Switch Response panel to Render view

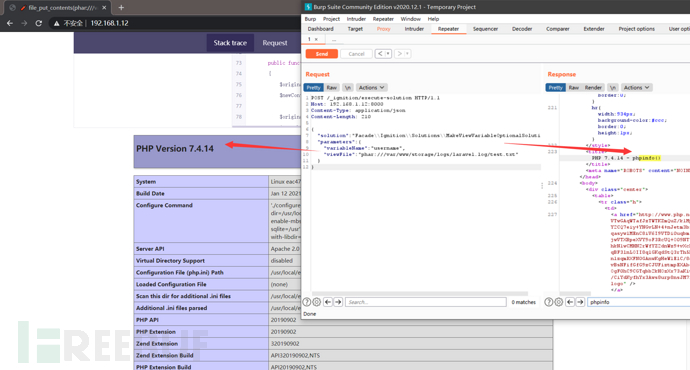[593, 88]
